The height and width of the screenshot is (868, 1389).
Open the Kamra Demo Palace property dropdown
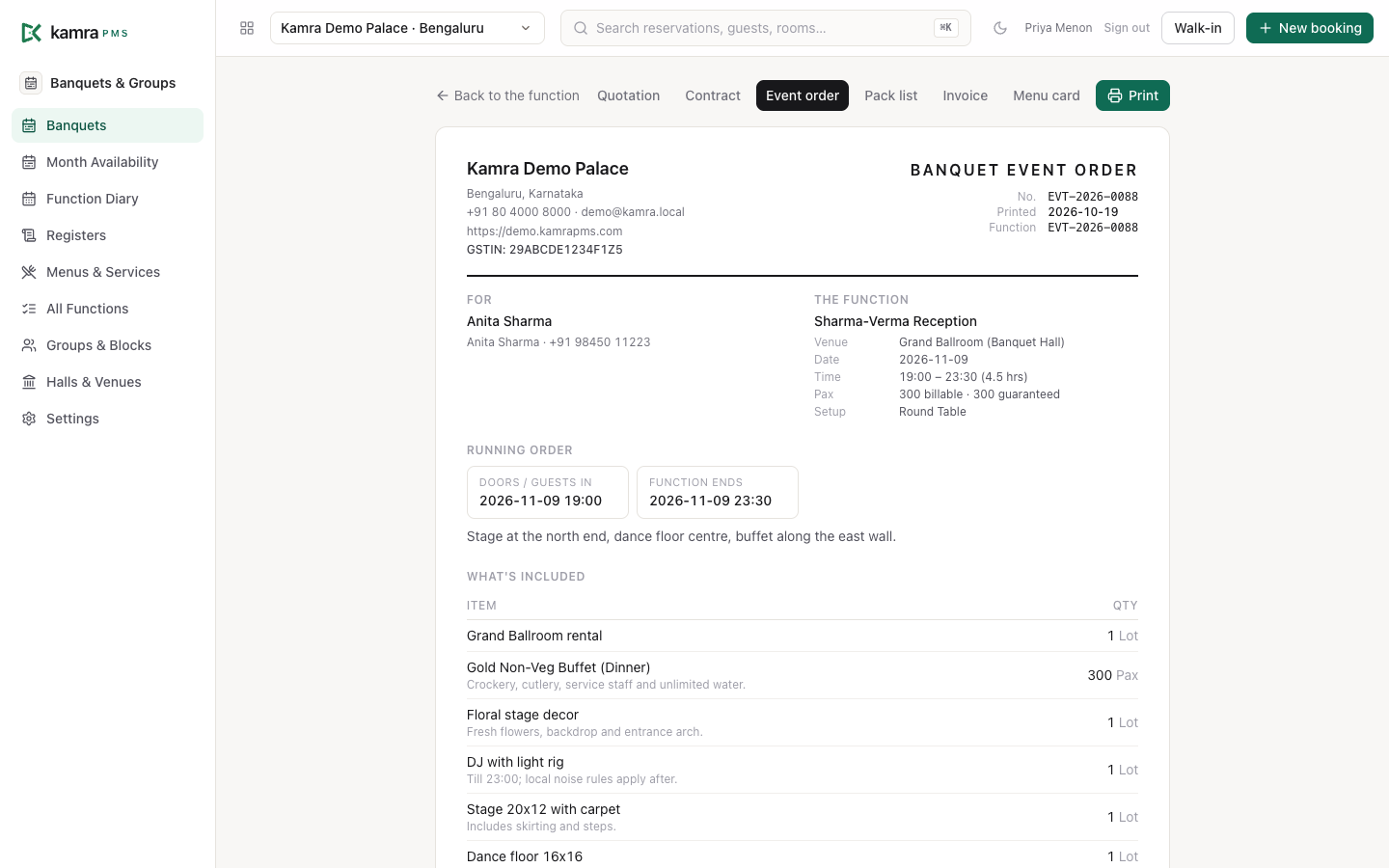(407, 28)
